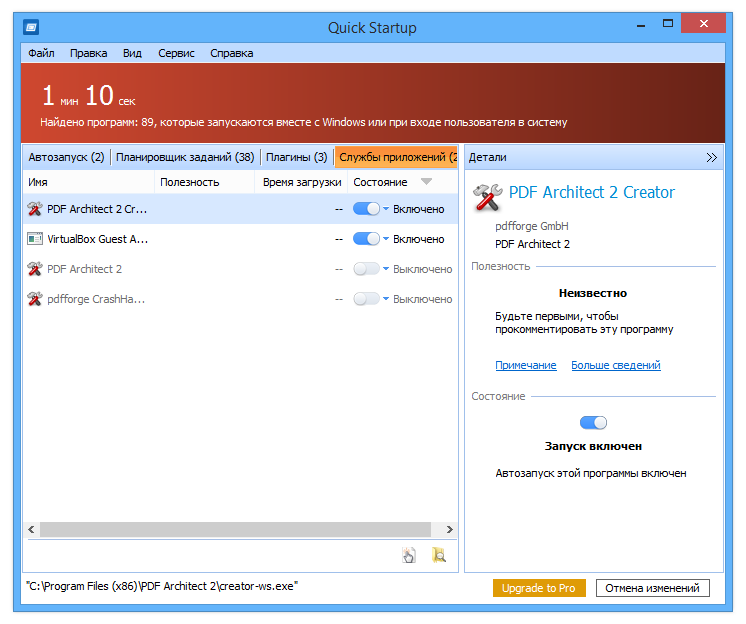Image resolution: width=746 pixels, height=624 pixels.
Task: Open the Вид menu
Action: click(x=132, y=53)
